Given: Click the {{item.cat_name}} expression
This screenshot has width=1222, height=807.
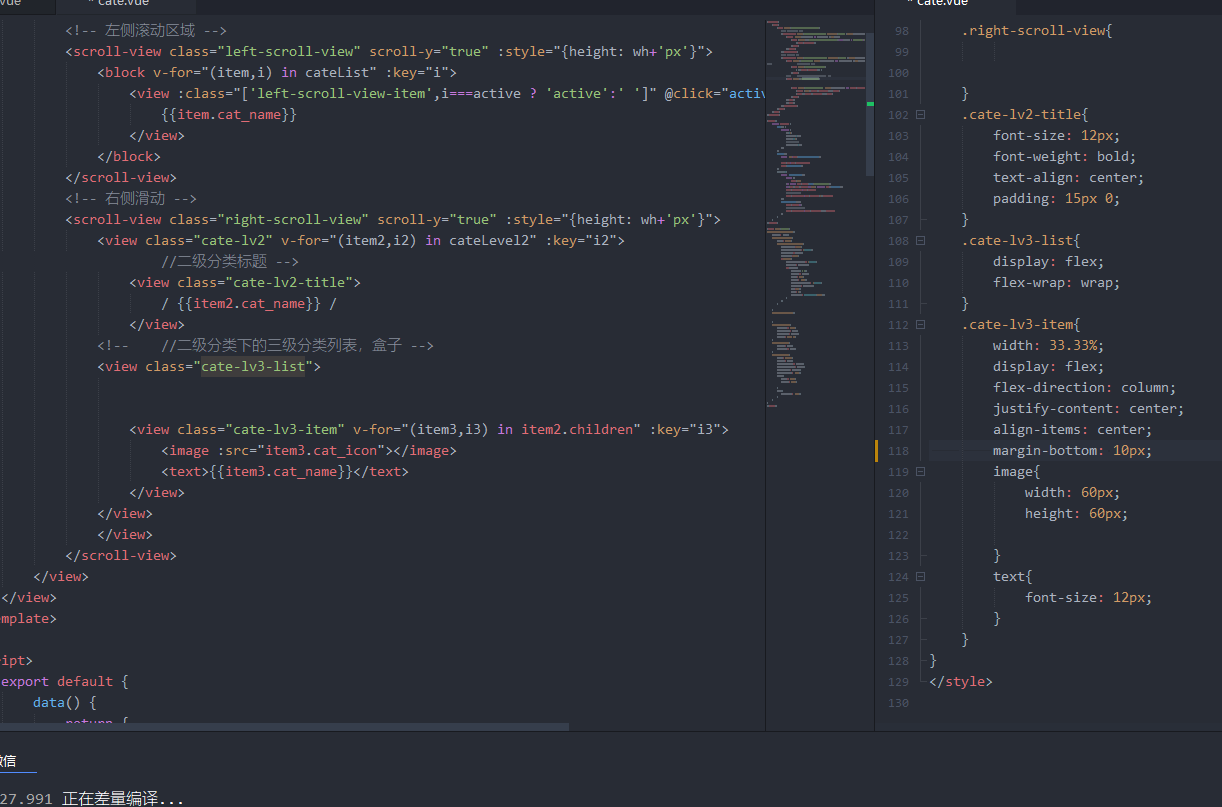Looking at the screenshot, I should (x=229, y=114).
